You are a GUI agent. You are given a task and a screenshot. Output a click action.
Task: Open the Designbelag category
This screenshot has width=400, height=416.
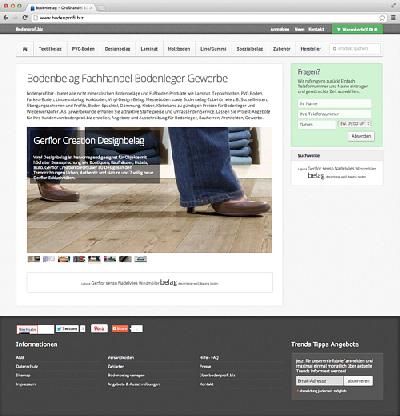(x=117, y=49)
